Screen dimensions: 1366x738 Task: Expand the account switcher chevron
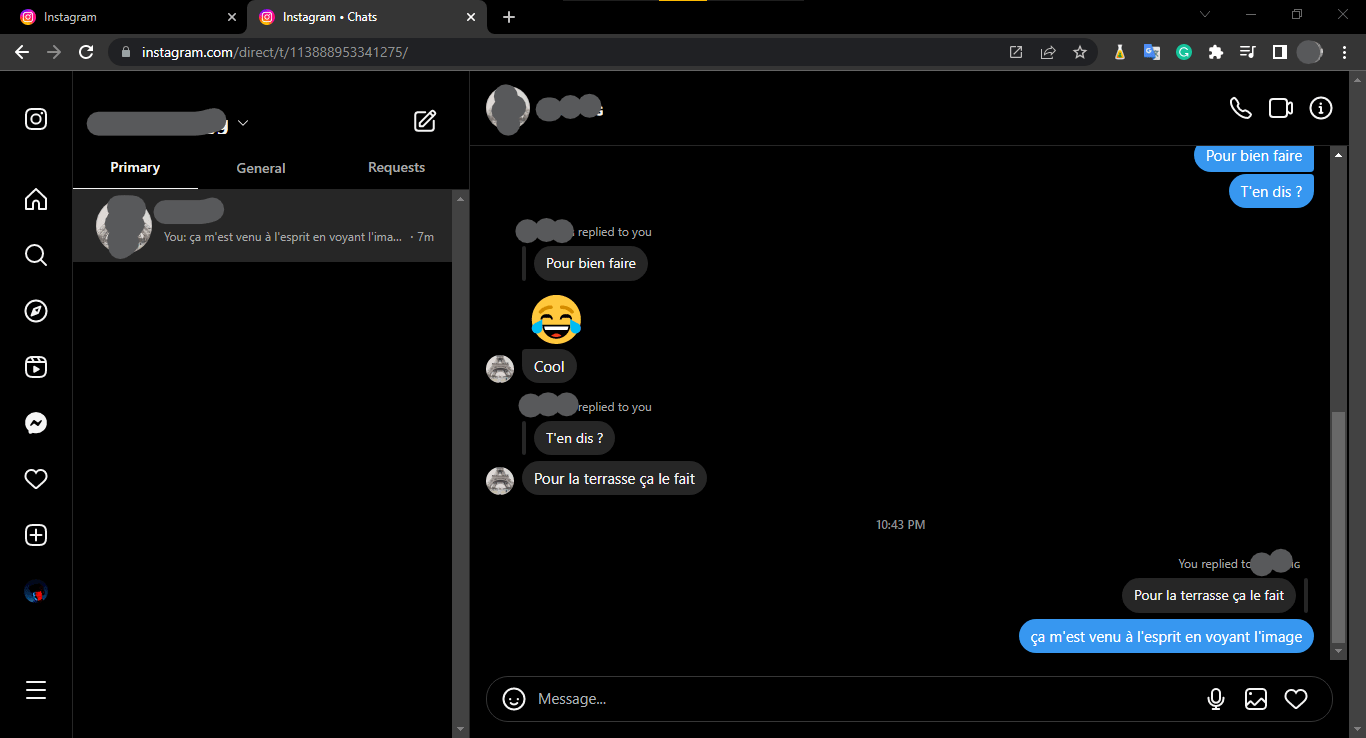tap(243, 123)
